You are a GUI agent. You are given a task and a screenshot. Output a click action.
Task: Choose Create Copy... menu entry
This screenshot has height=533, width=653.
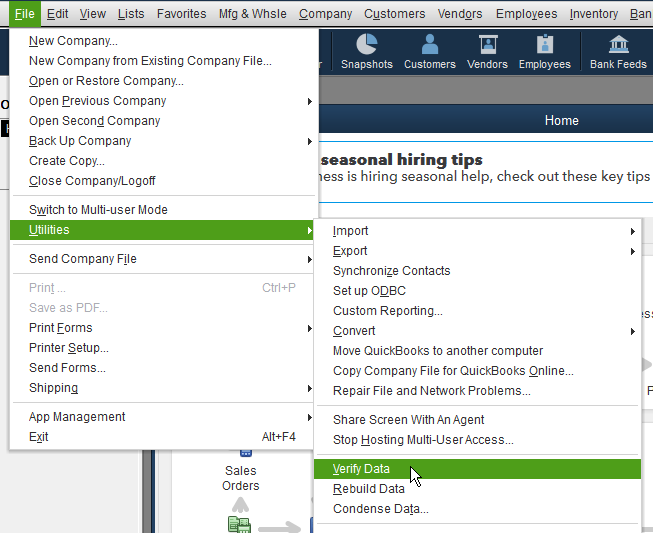point(164,161)
